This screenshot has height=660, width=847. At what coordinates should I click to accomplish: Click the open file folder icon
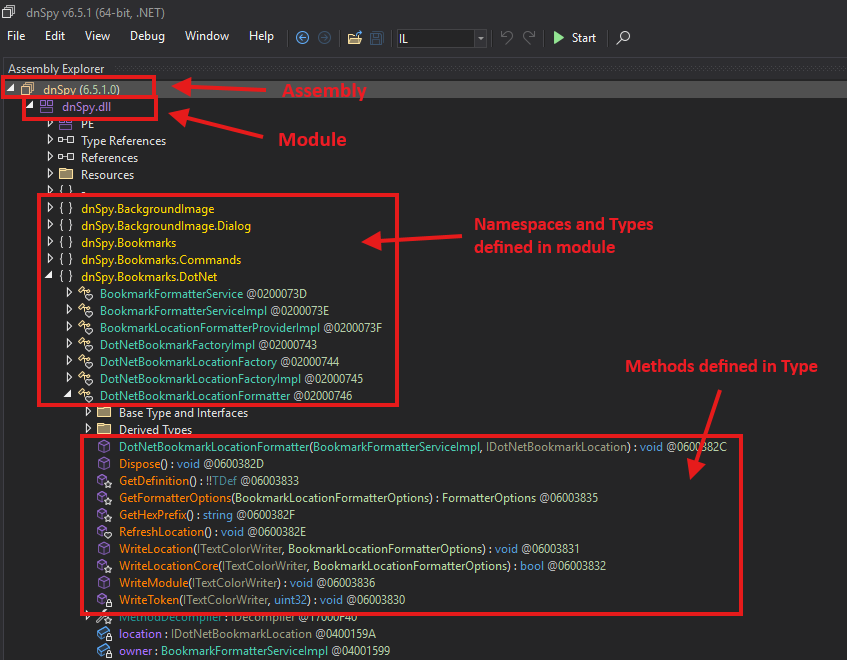(x=354, y=38)
